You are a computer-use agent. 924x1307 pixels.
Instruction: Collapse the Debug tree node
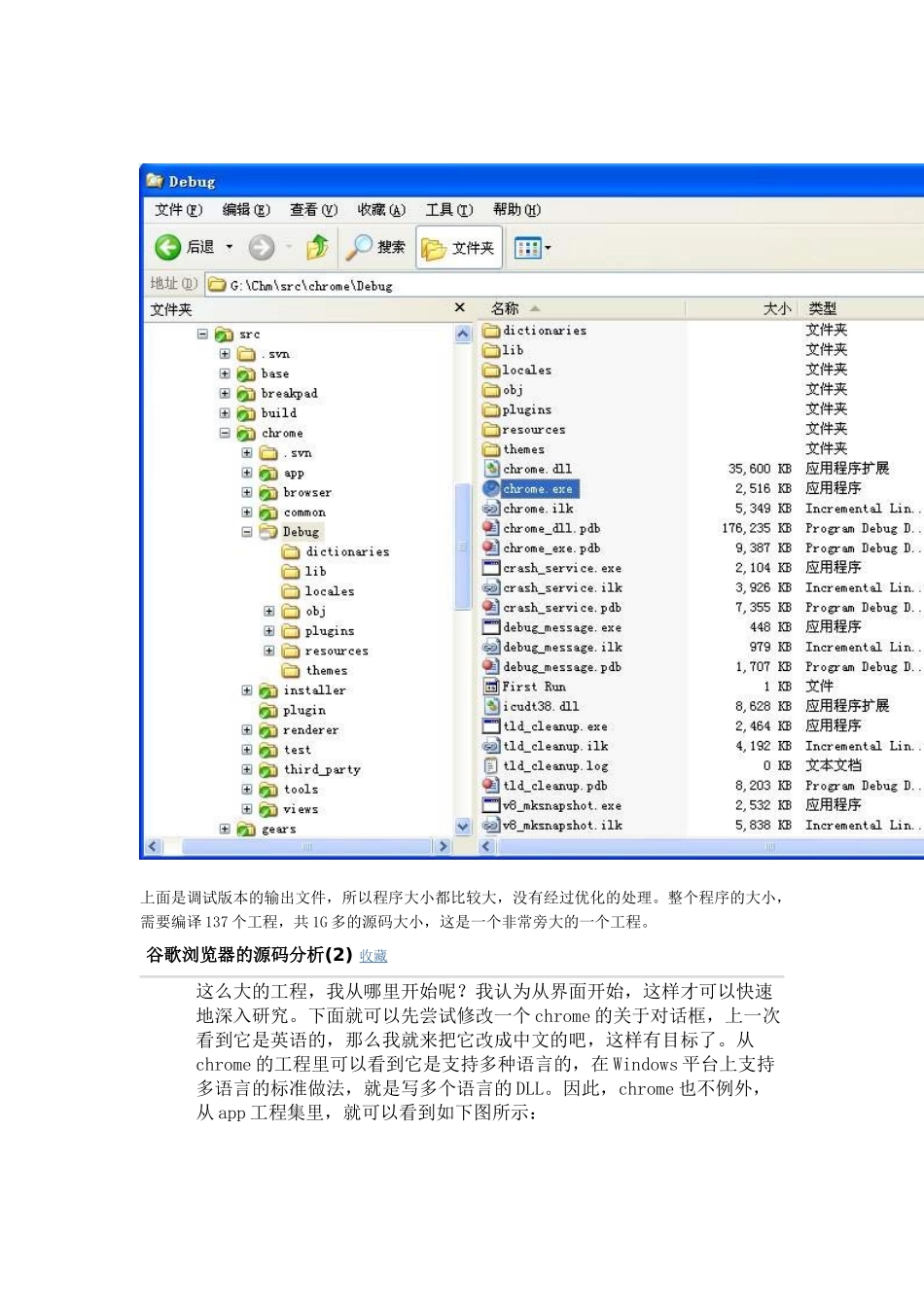[x=247, y=532]
